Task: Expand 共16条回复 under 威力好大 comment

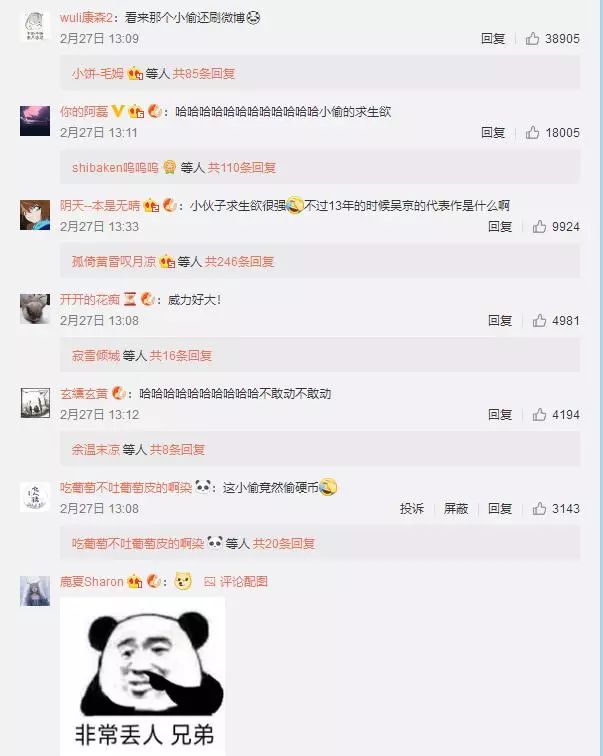Action: pos(181,356)
